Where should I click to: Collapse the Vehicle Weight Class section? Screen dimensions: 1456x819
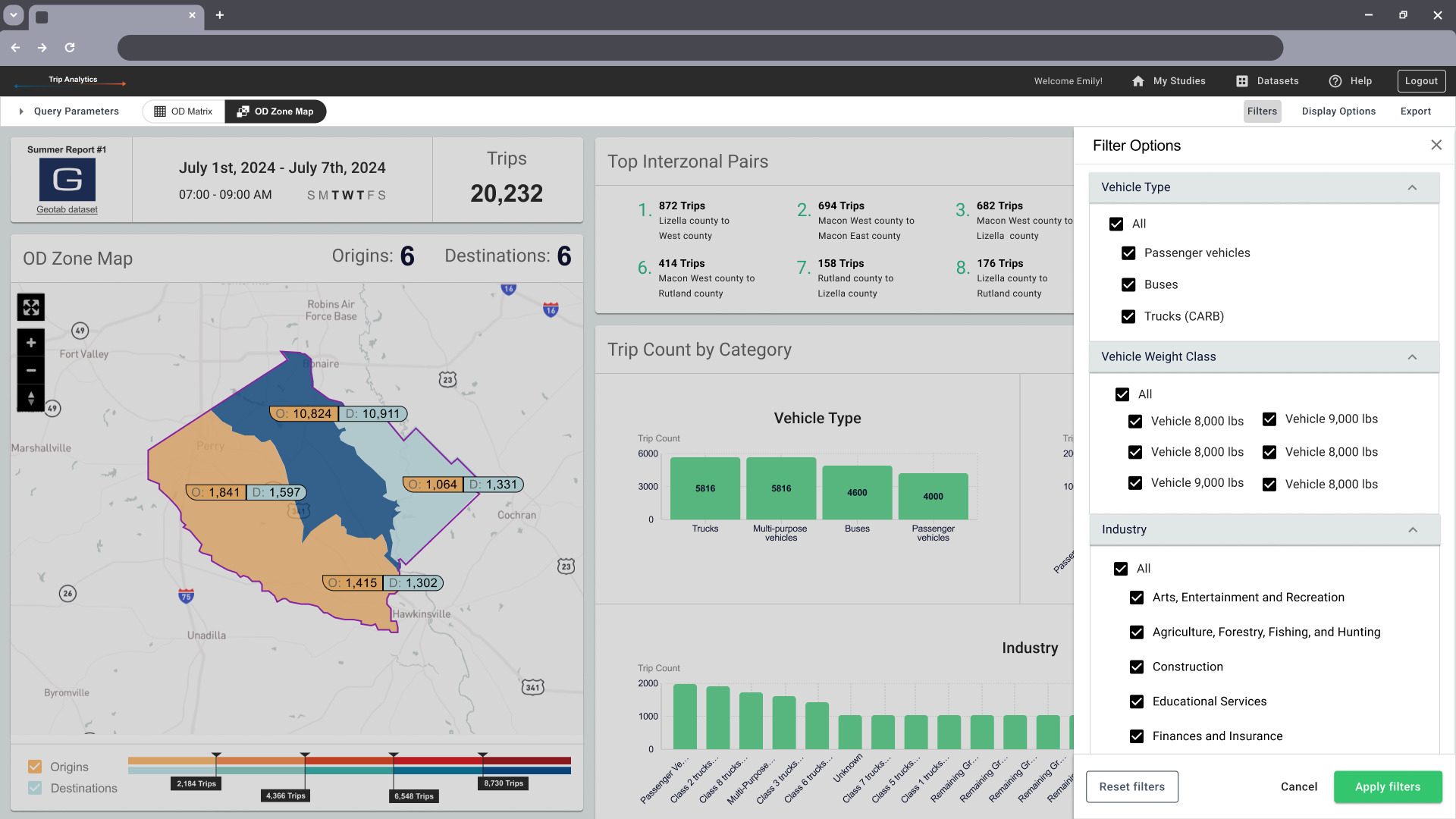pyautogui.click(x=1412, y=357)
